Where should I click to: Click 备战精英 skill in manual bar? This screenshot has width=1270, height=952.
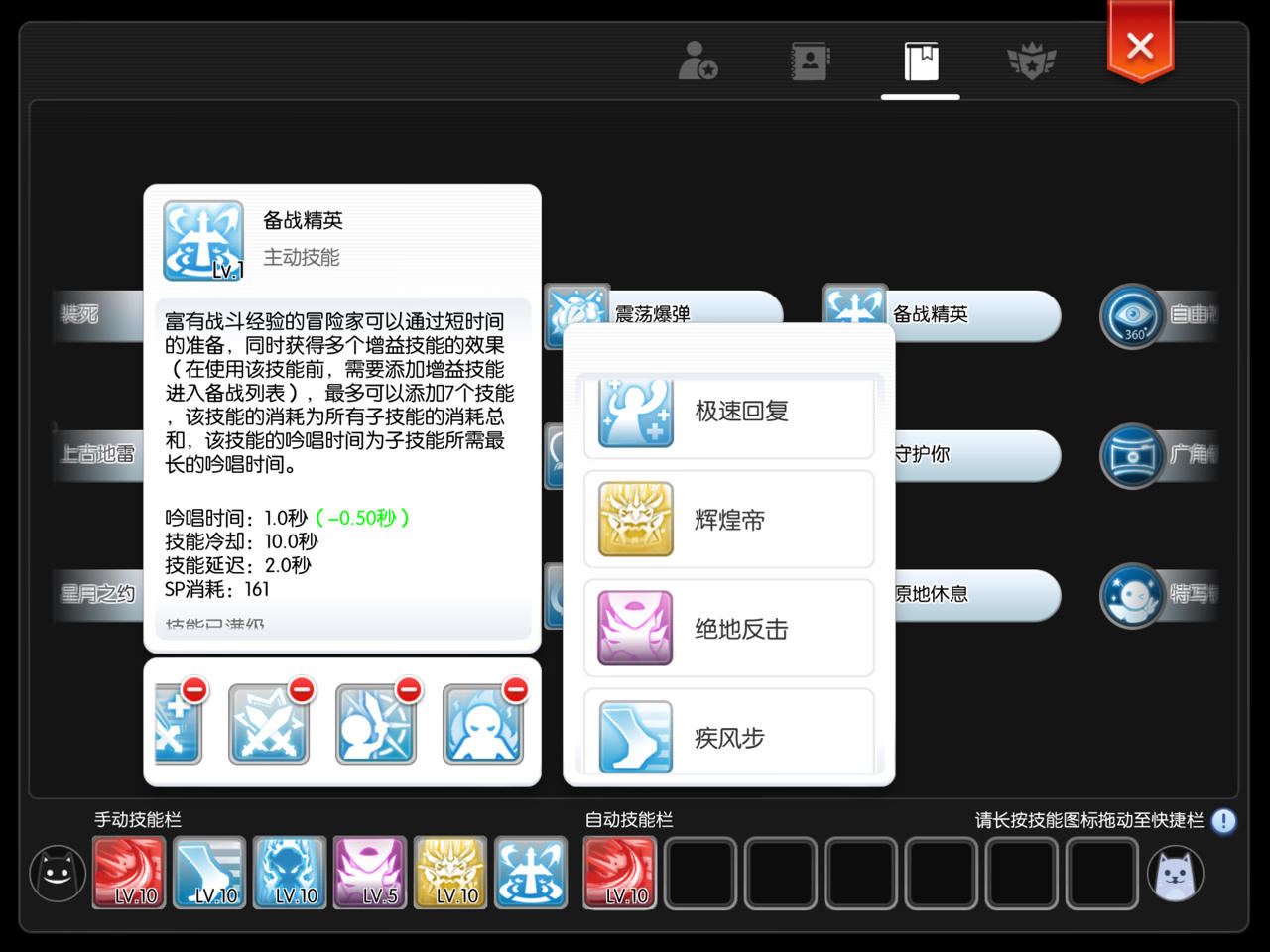(x=531, y=873)
